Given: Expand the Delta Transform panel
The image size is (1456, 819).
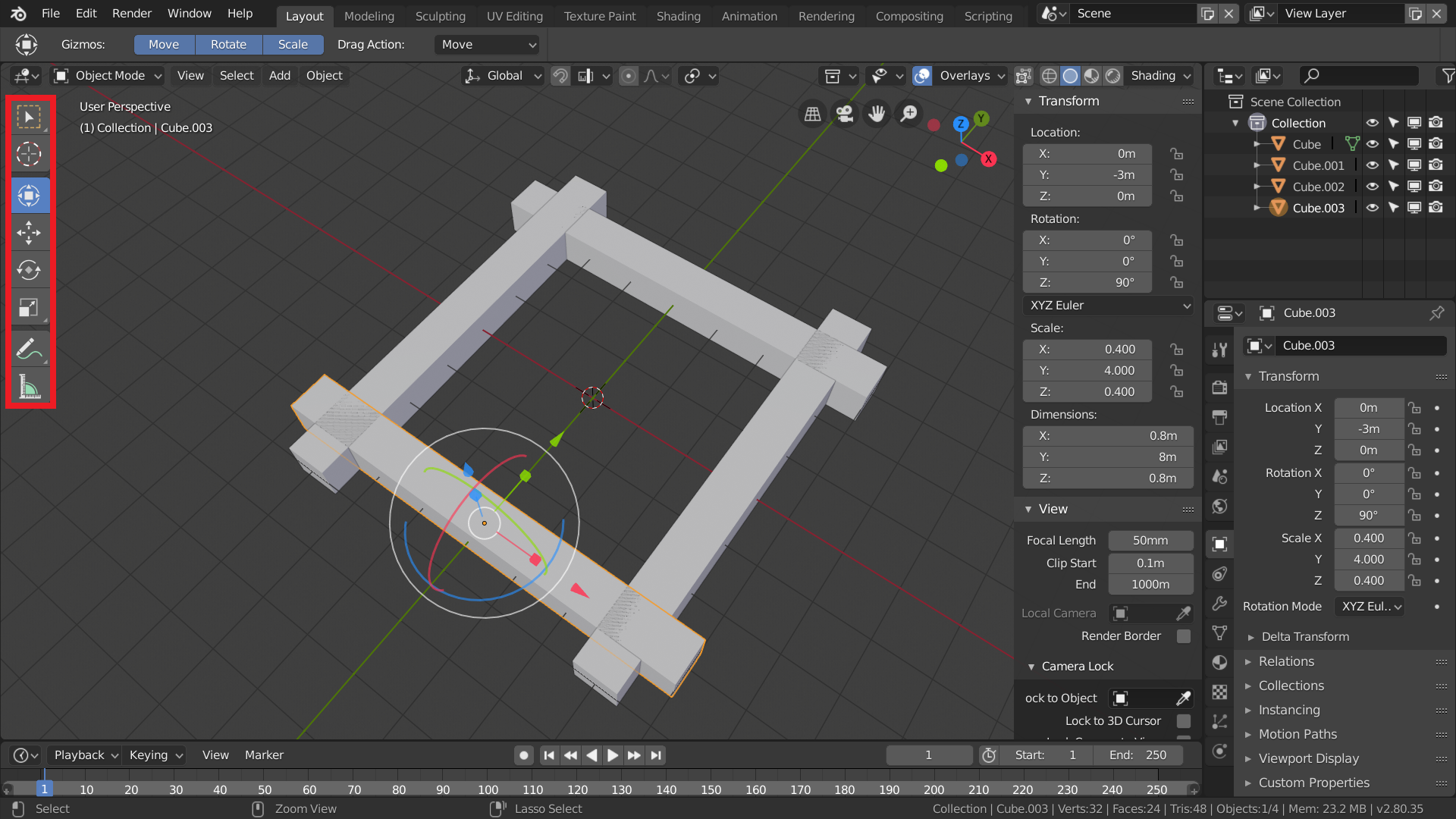Looking at the screenshot, I should [x=1304, y=637].
